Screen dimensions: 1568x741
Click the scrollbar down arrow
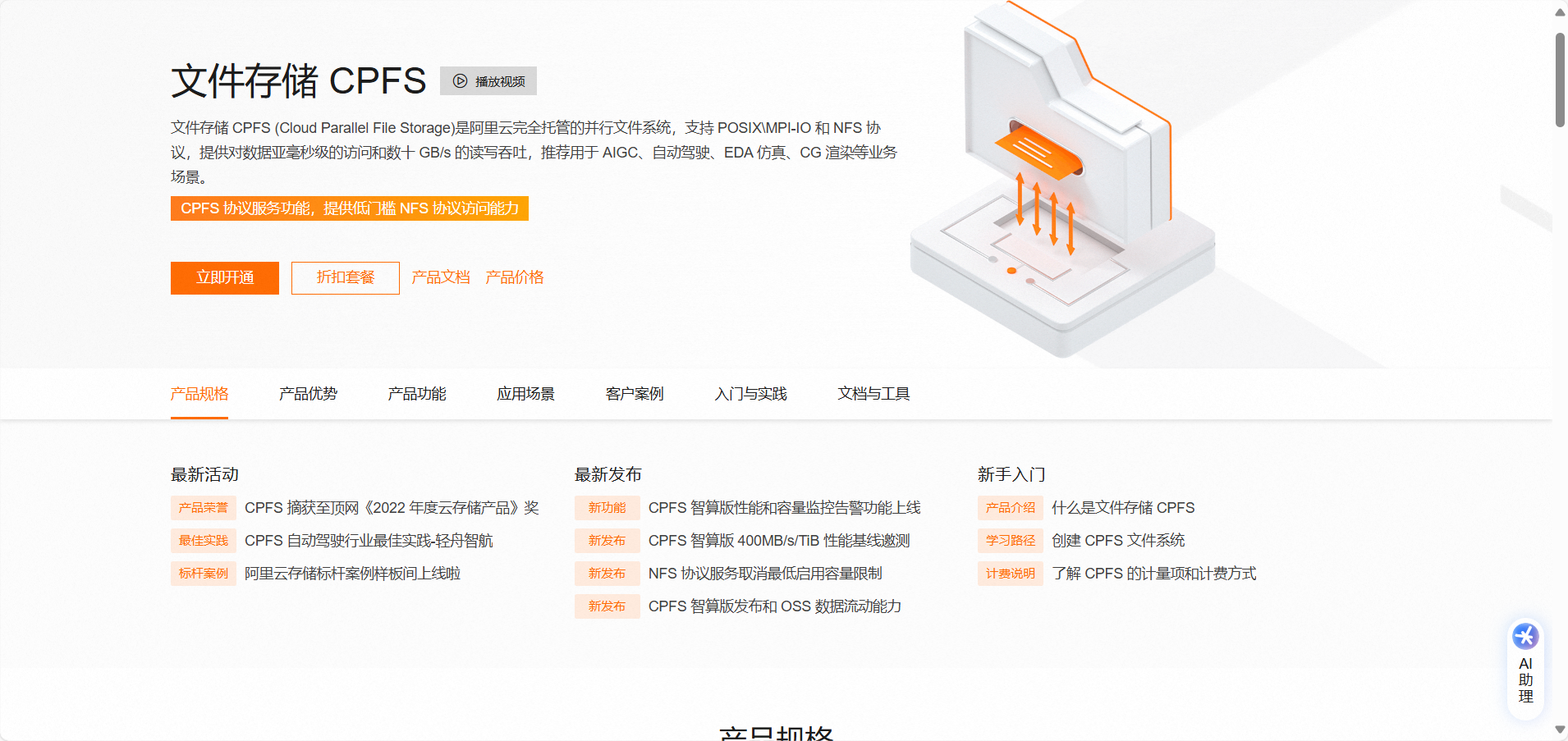click(x=1560, y=730)
